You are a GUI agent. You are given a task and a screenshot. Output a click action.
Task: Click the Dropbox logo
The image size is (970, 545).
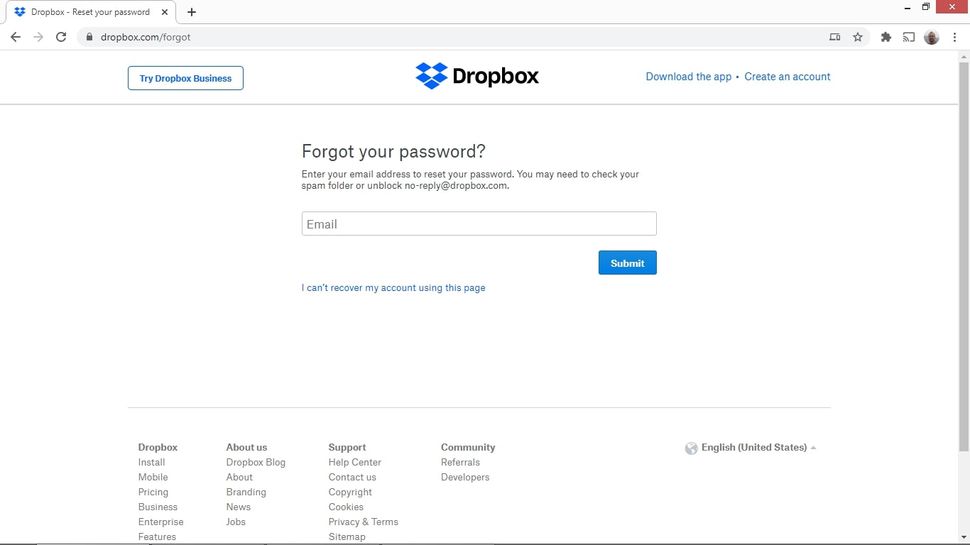tap(477, 76)
